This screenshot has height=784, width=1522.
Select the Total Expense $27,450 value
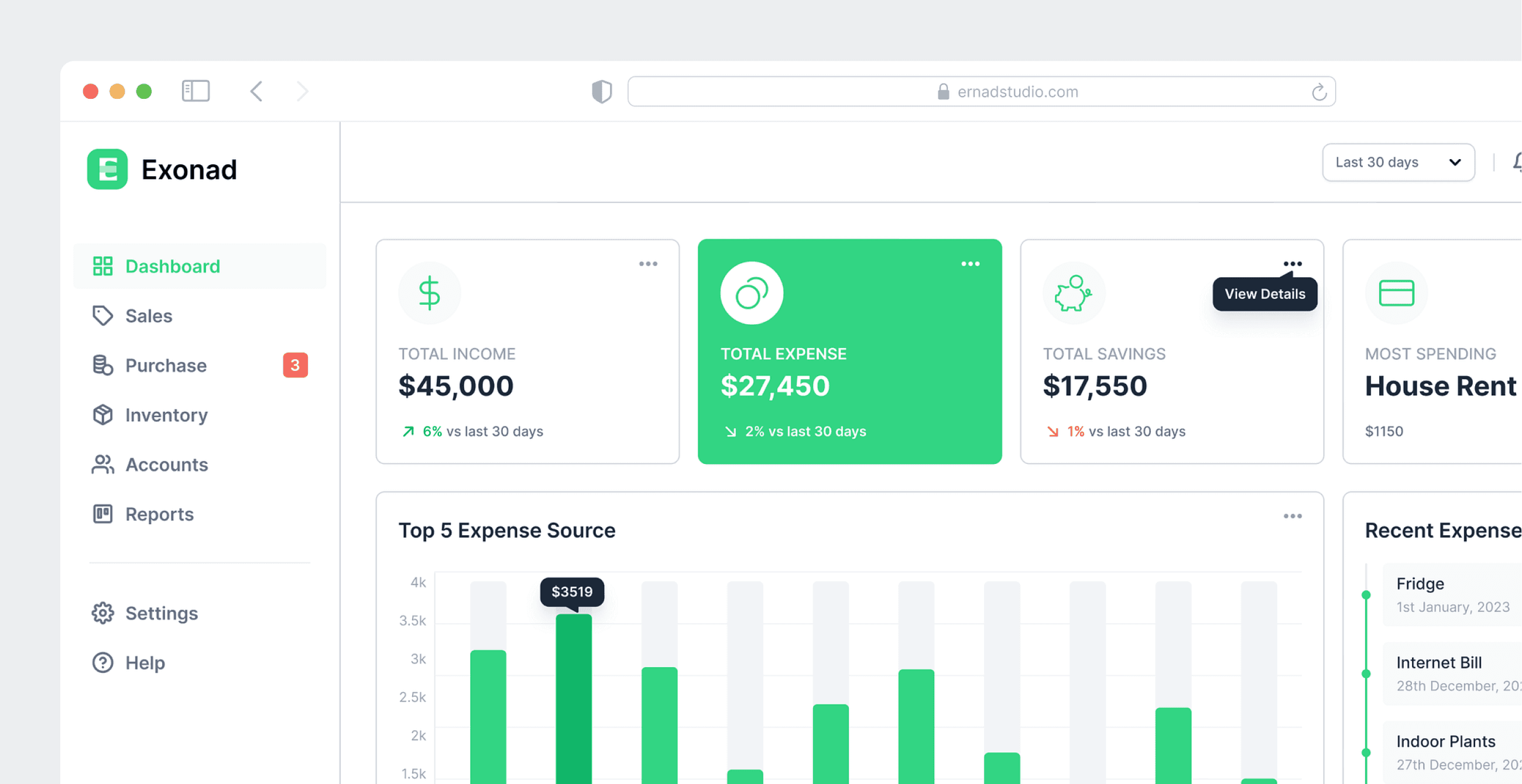(775, 386)
